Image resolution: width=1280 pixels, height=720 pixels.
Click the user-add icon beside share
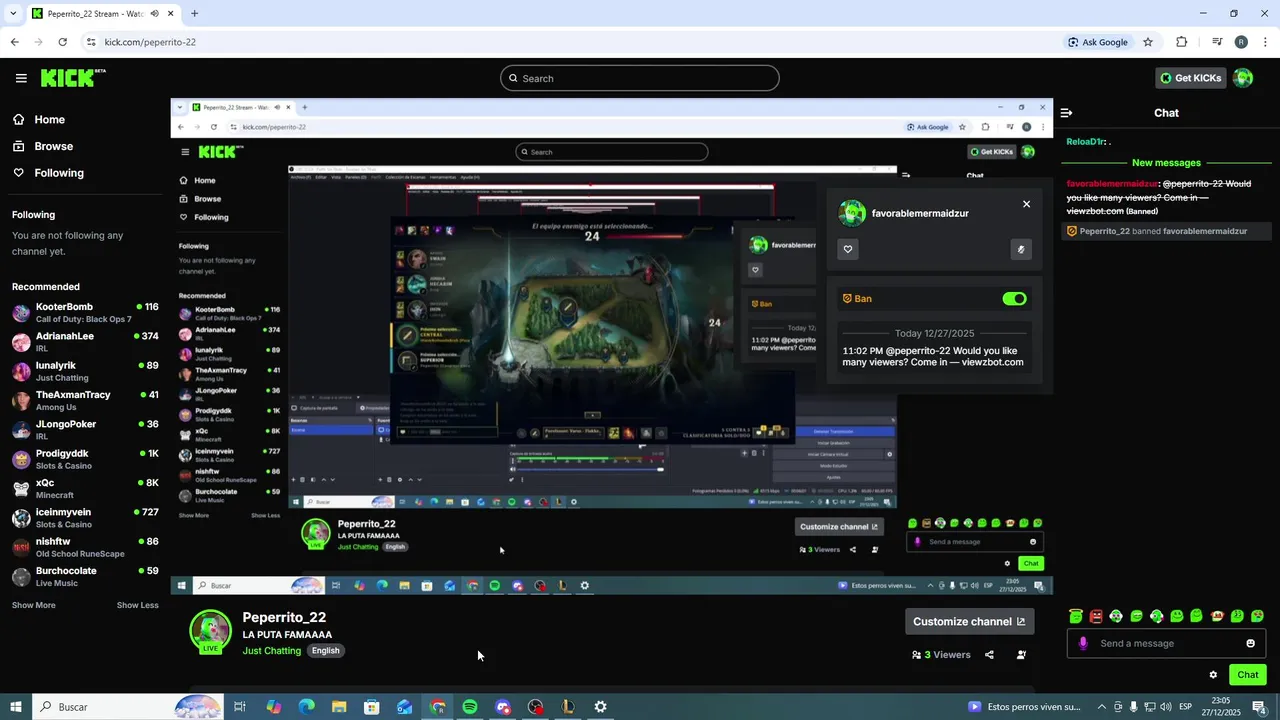coord(1021,655)
